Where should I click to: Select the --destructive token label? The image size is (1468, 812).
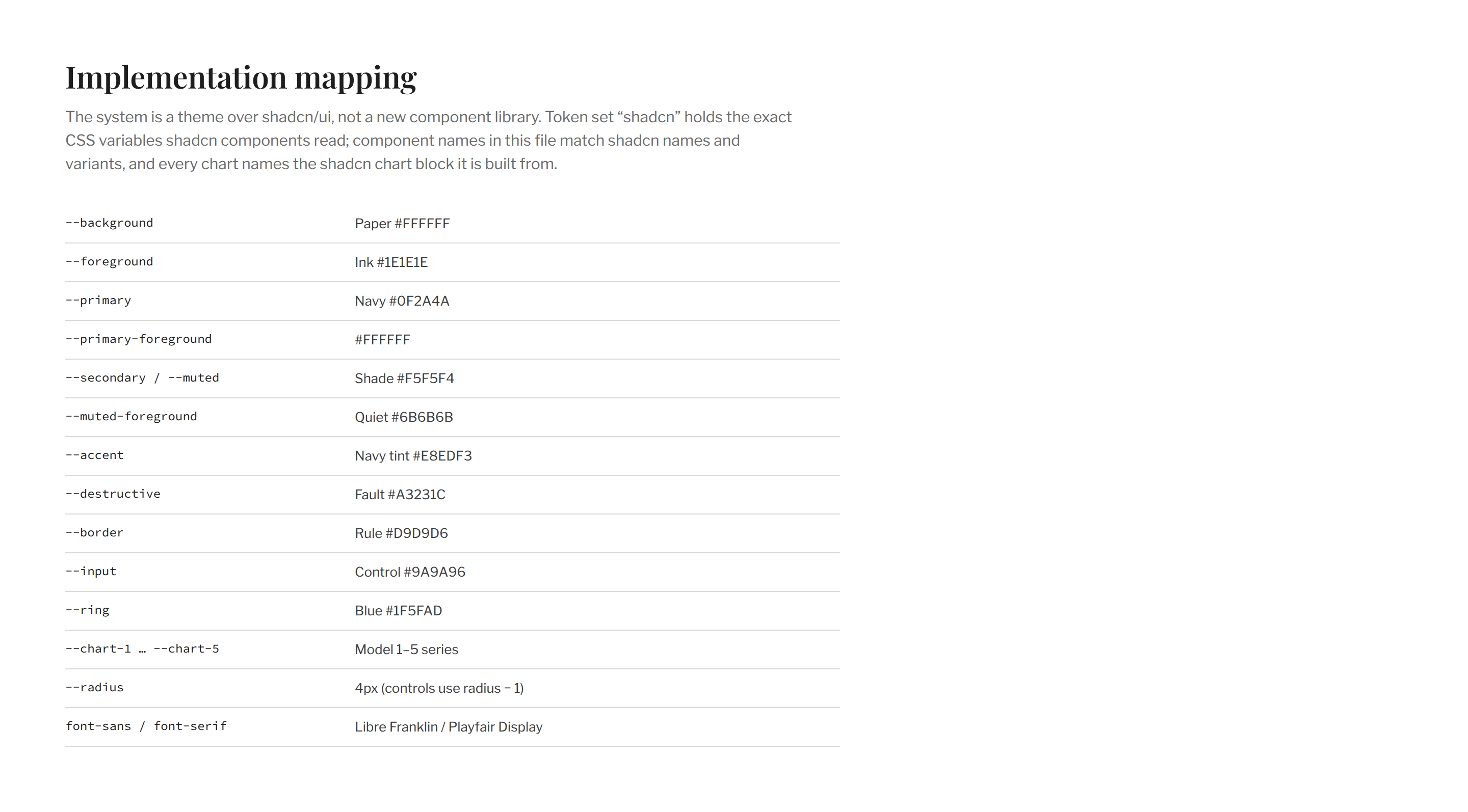[x=113, y=494]
